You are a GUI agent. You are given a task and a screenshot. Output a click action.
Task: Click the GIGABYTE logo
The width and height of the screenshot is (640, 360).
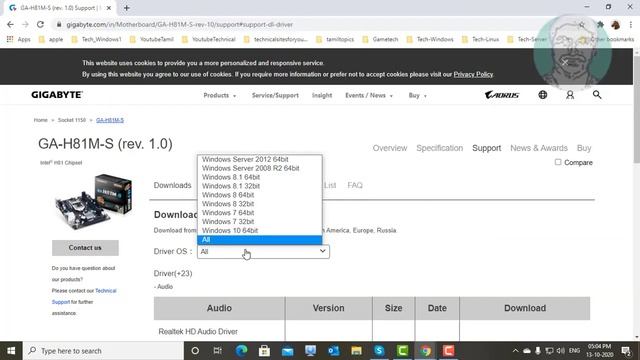[x=57, y=95]
